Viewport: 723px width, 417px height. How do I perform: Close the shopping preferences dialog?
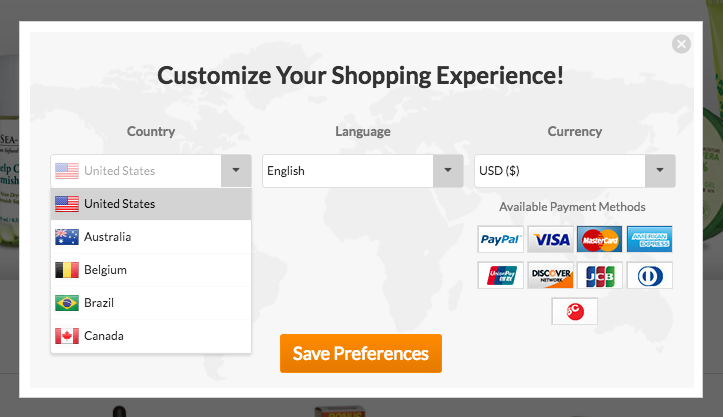click(681, 44)
